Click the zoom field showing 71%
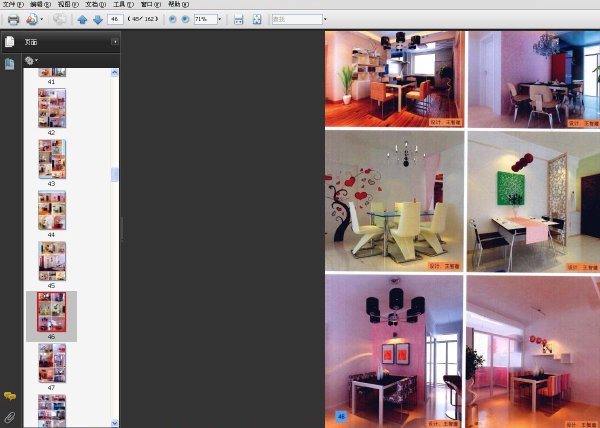Image resolution: width=600 pixels, height=428 pixels. (x=205, y=19)
